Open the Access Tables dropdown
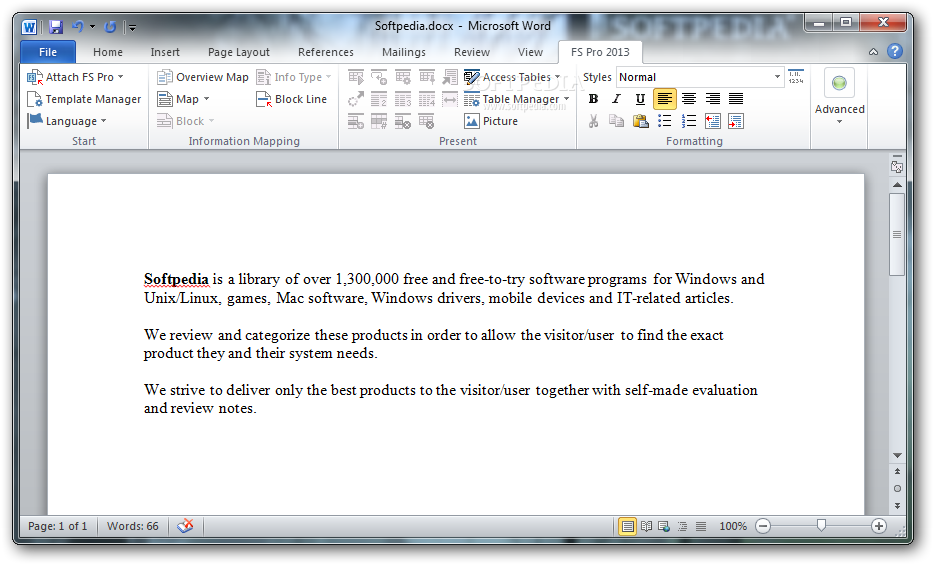 (558, 77)
